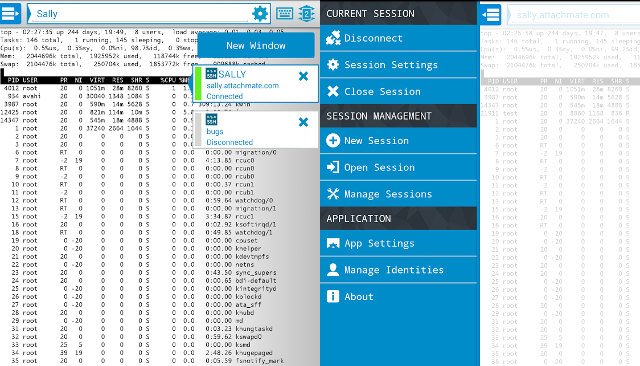This screenshot has width=640, height=366.
Task: Click the Close Session X icon
Action: (333, 91)
